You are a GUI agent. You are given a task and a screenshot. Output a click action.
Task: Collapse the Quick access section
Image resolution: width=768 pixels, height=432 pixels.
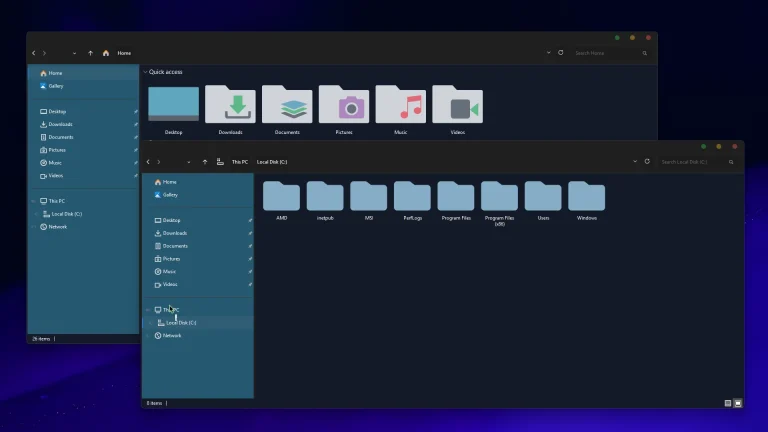point(145,72)
